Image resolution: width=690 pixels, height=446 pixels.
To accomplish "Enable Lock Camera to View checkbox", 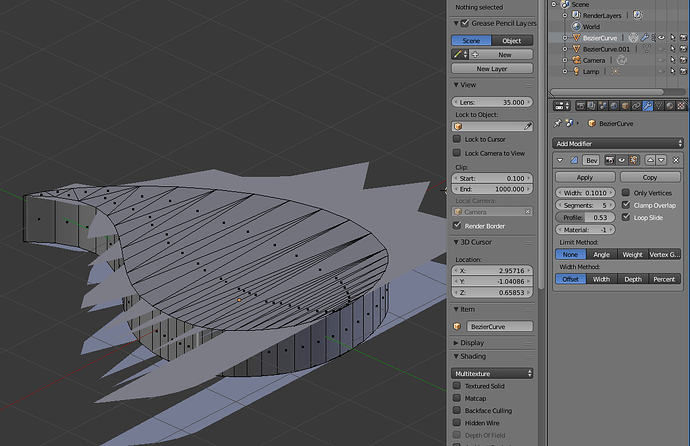I will tap(457, 153).
